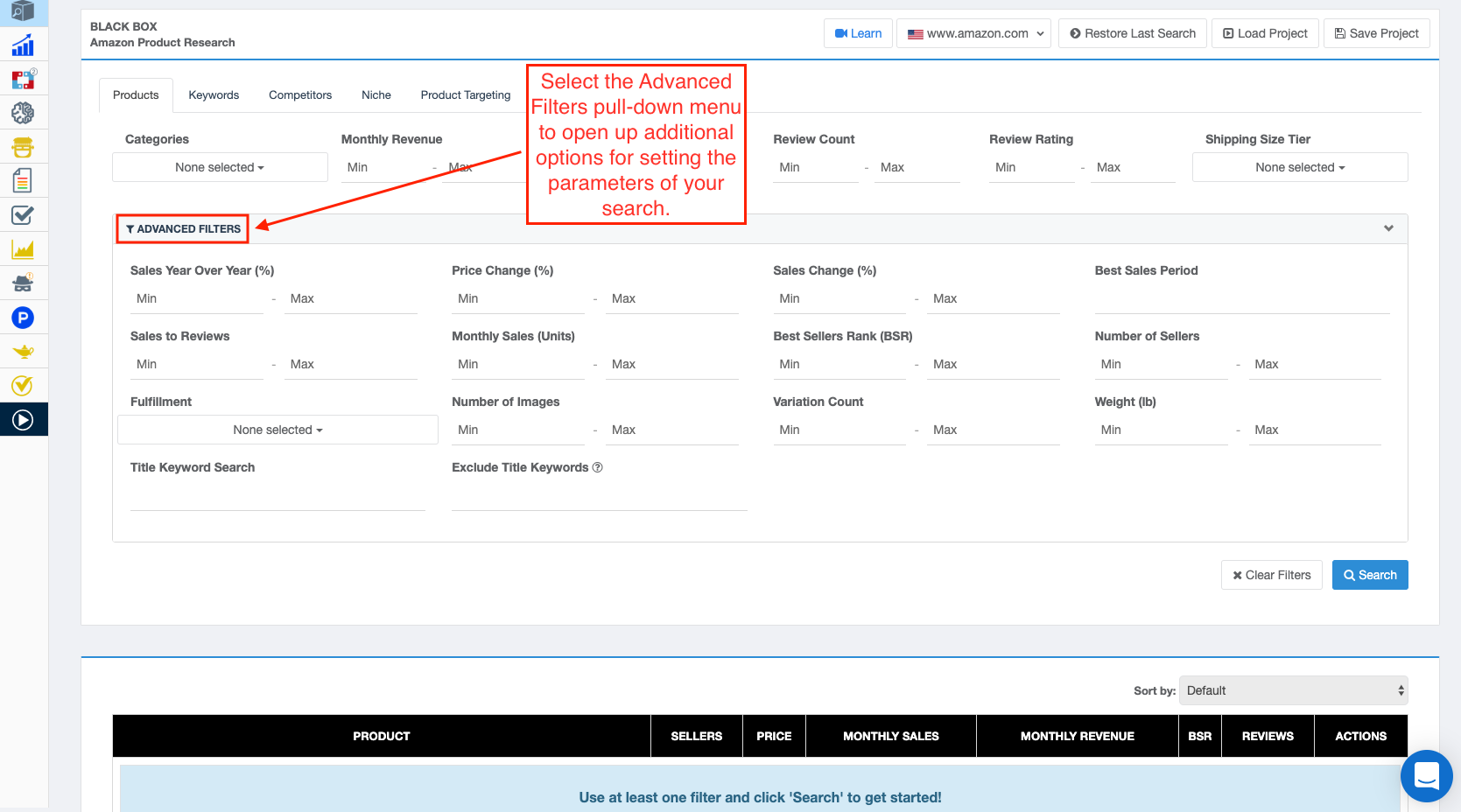Open Scribbles from the sidebar
Screen dimensions: 1461x812
click(x=24, y=180)
